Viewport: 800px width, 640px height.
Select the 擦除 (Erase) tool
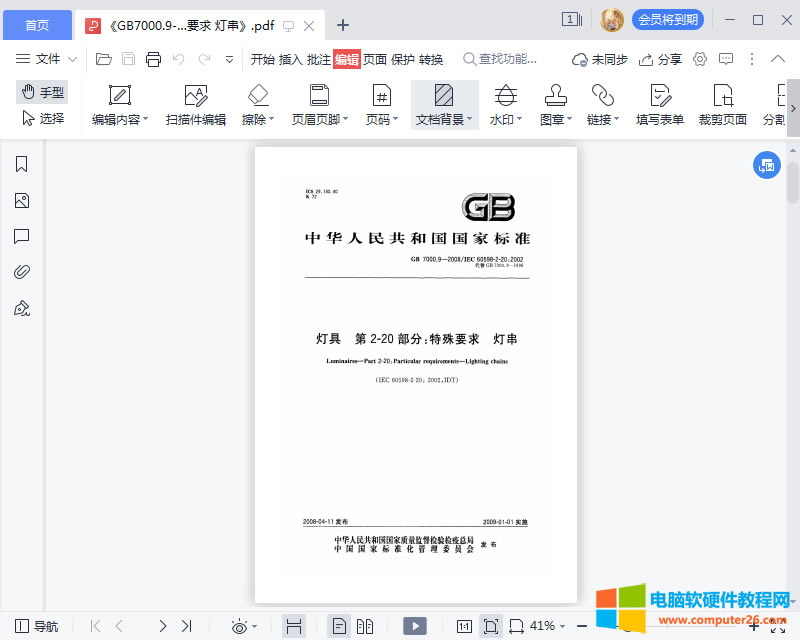258,104
